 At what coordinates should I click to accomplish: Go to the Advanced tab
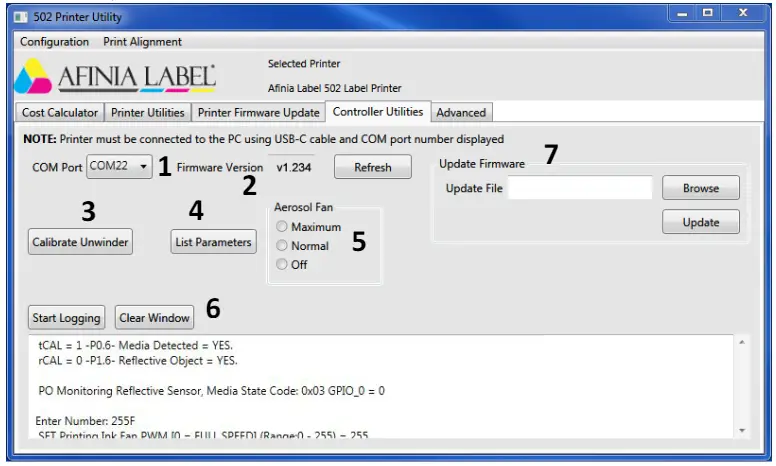pyautogui.click(x=461, y=113)
